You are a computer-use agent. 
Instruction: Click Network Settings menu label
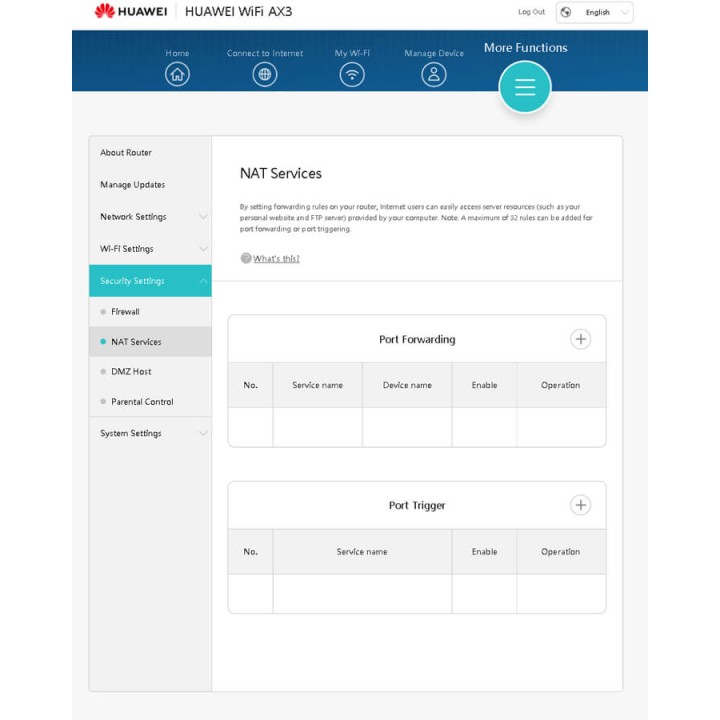(x=133, y=216)
